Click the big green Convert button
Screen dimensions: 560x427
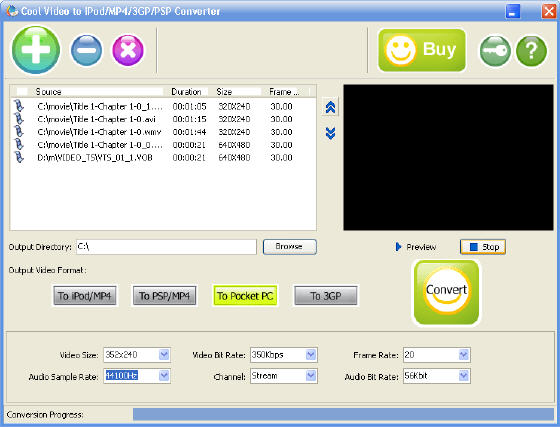pos(446,292)
